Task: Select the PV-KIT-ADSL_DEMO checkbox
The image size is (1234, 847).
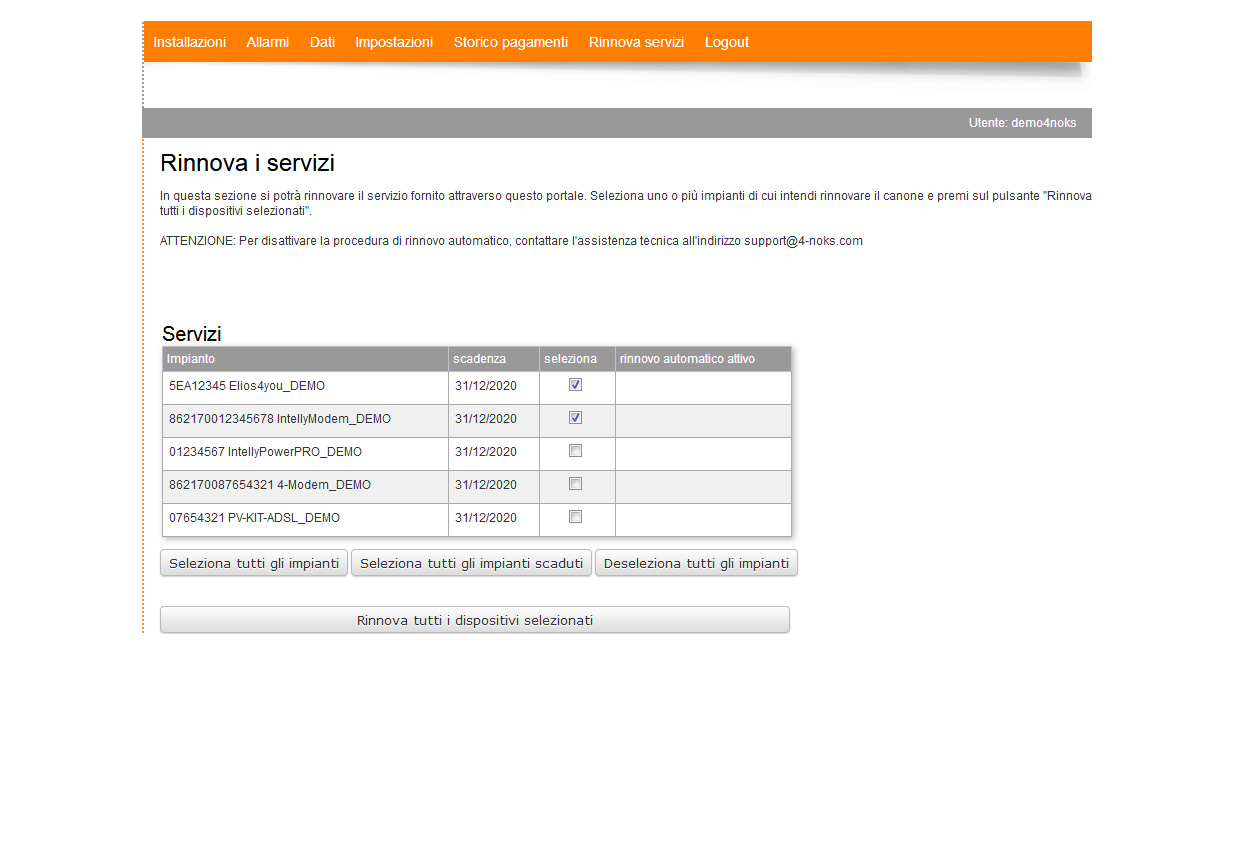Action: pyautogui.click(x=575, y=517)
